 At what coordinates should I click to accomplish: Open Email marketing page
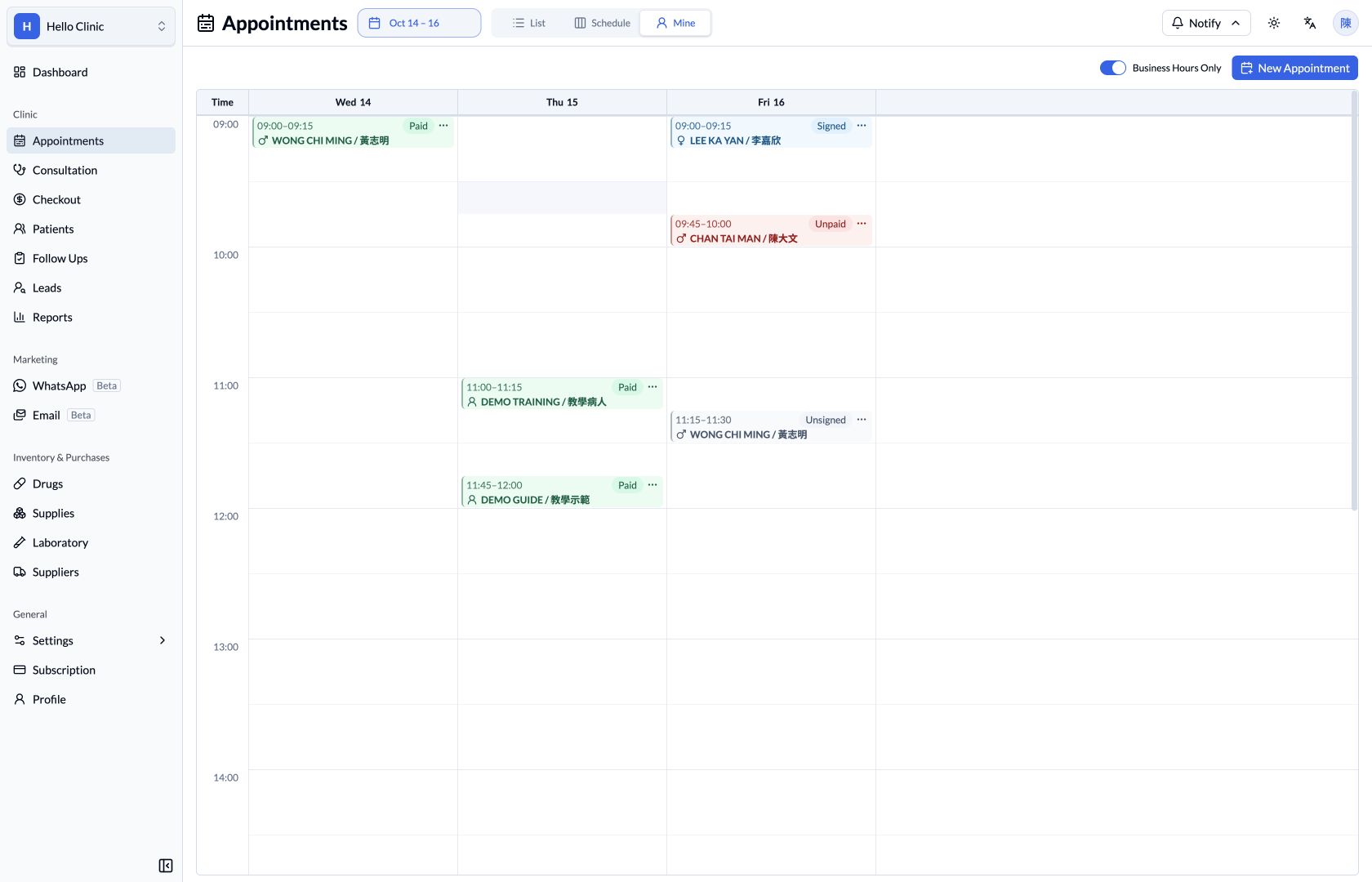pyautogui.click(x=91, y=415)
